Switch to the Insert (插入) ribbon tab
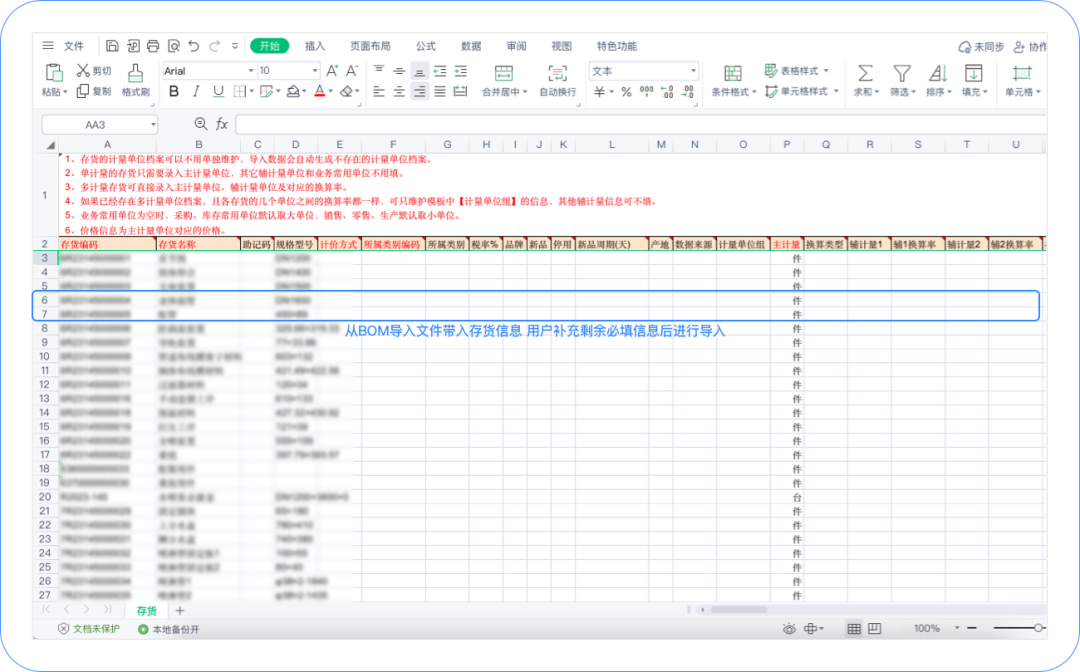 pyautogui.click(x=315, y=46)
